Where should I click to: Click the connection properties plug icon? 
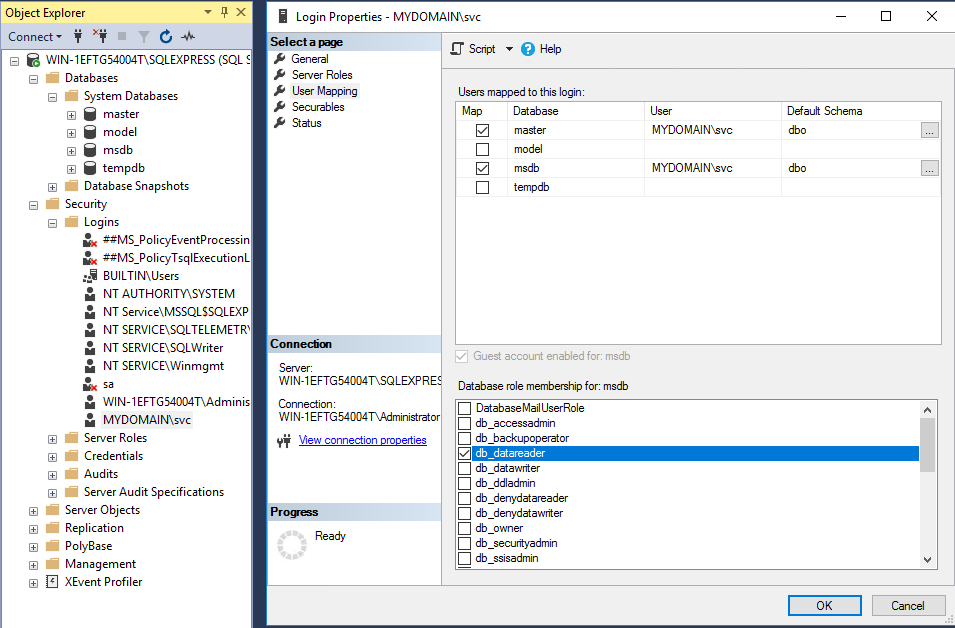pos(284,440)
